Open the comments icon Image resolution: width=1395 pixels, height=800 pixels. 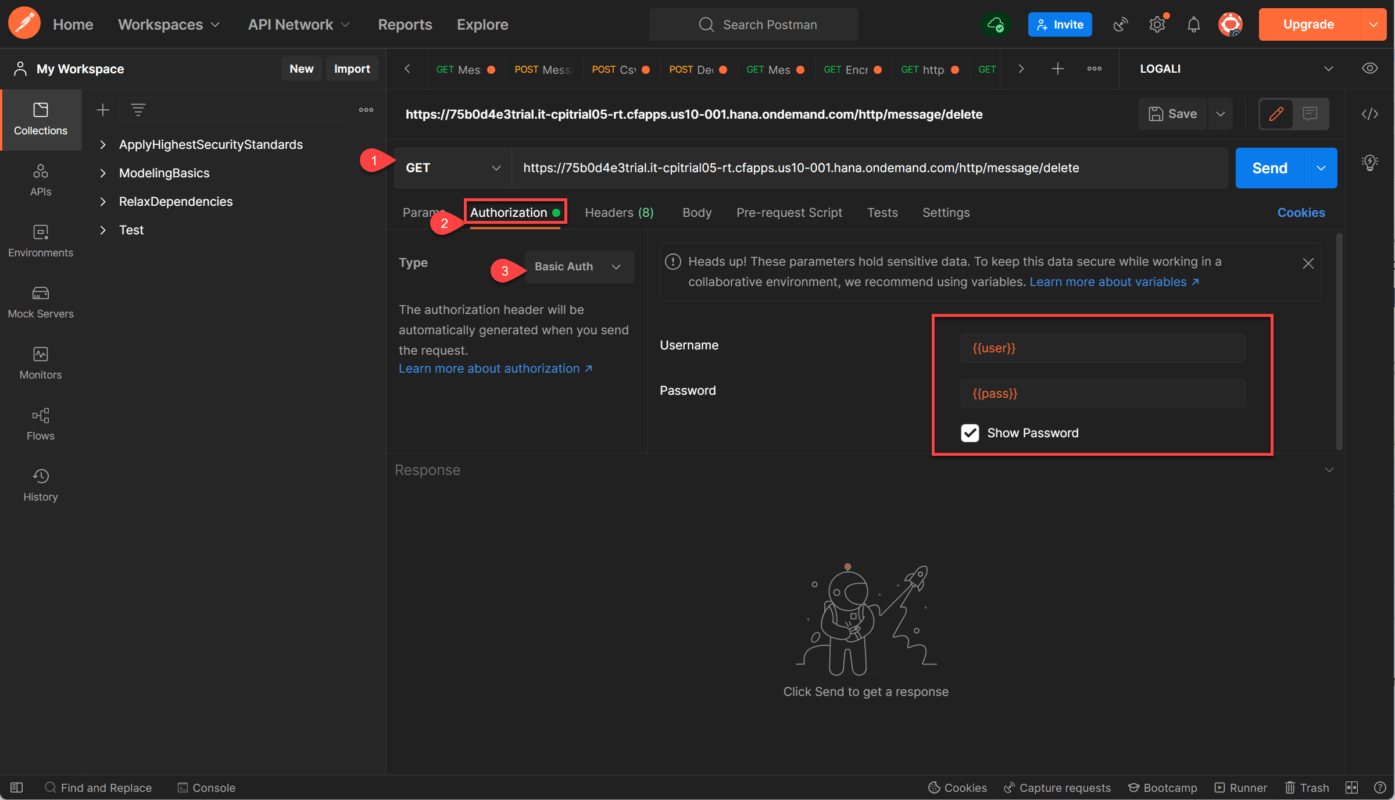point(1310,114)
